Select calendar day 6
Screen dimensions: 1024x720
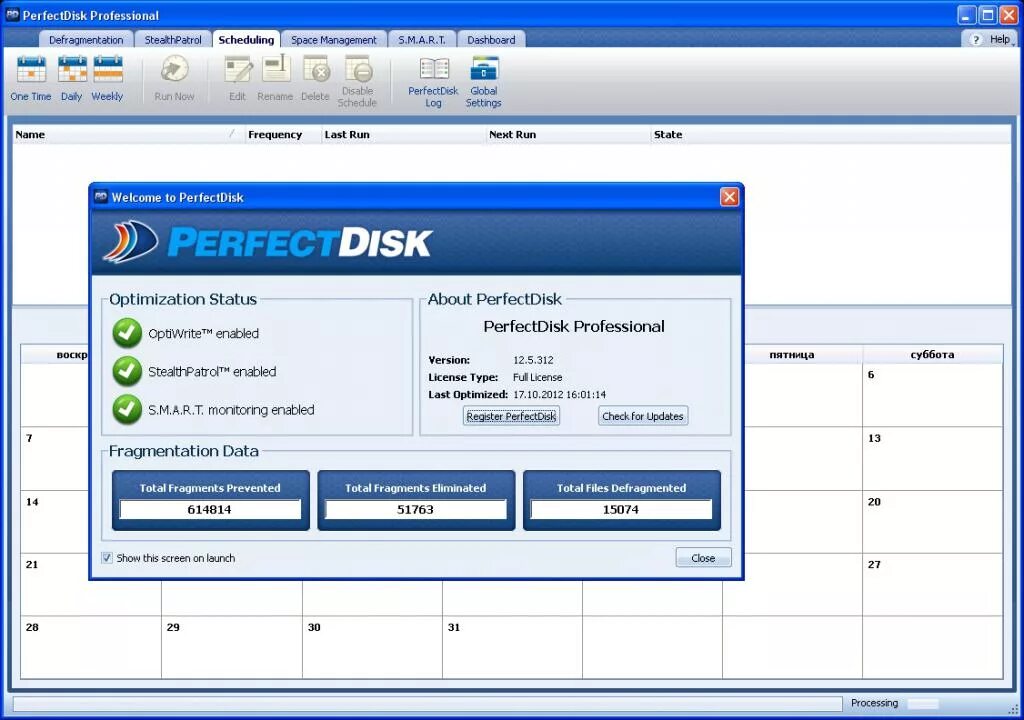[x=933, y=395]
